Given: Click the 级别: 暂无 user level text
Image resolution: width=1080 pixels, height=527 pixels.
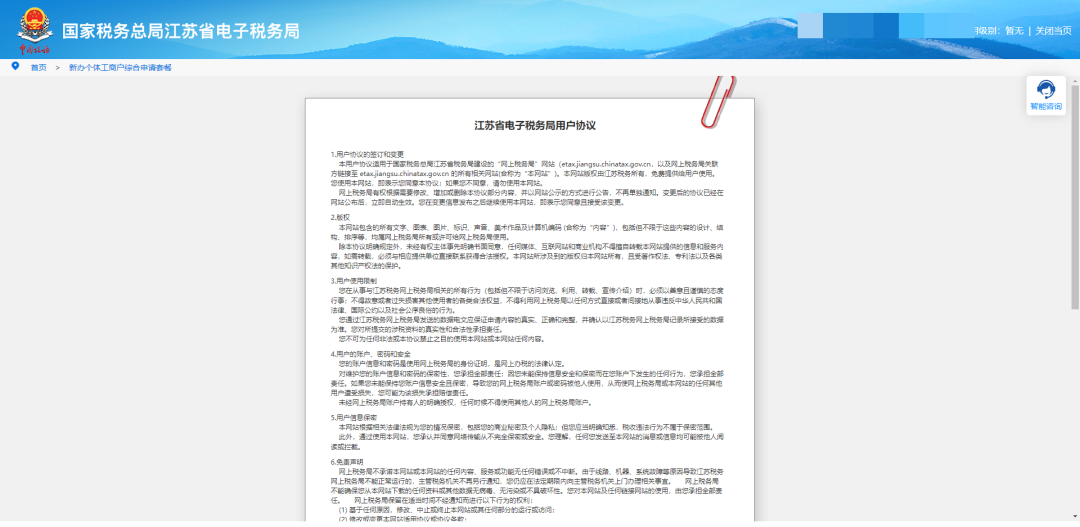Looking at the screenshot, I should [999, 30].
